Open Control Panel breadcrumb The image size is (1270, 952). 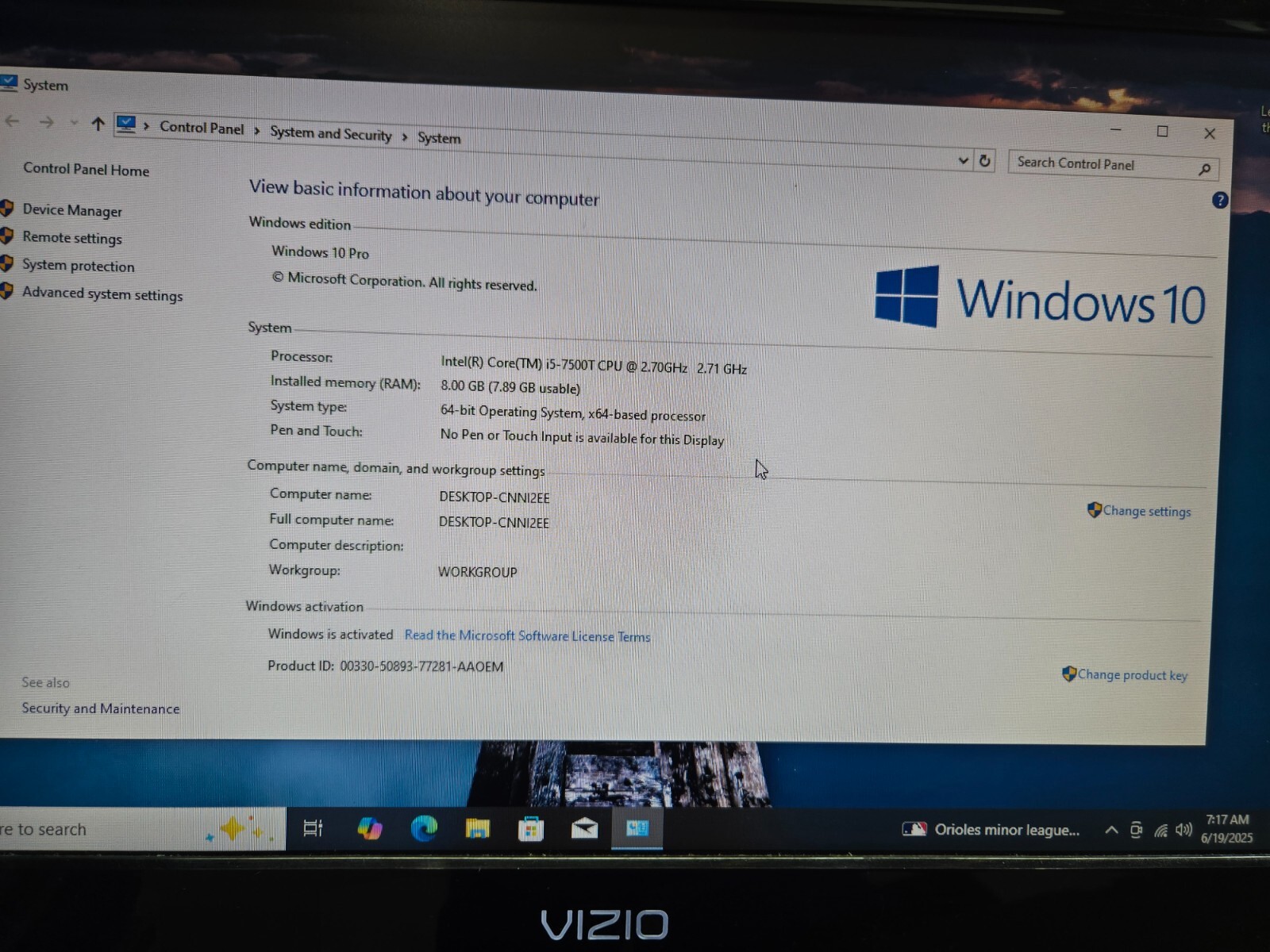pos(202,128)
